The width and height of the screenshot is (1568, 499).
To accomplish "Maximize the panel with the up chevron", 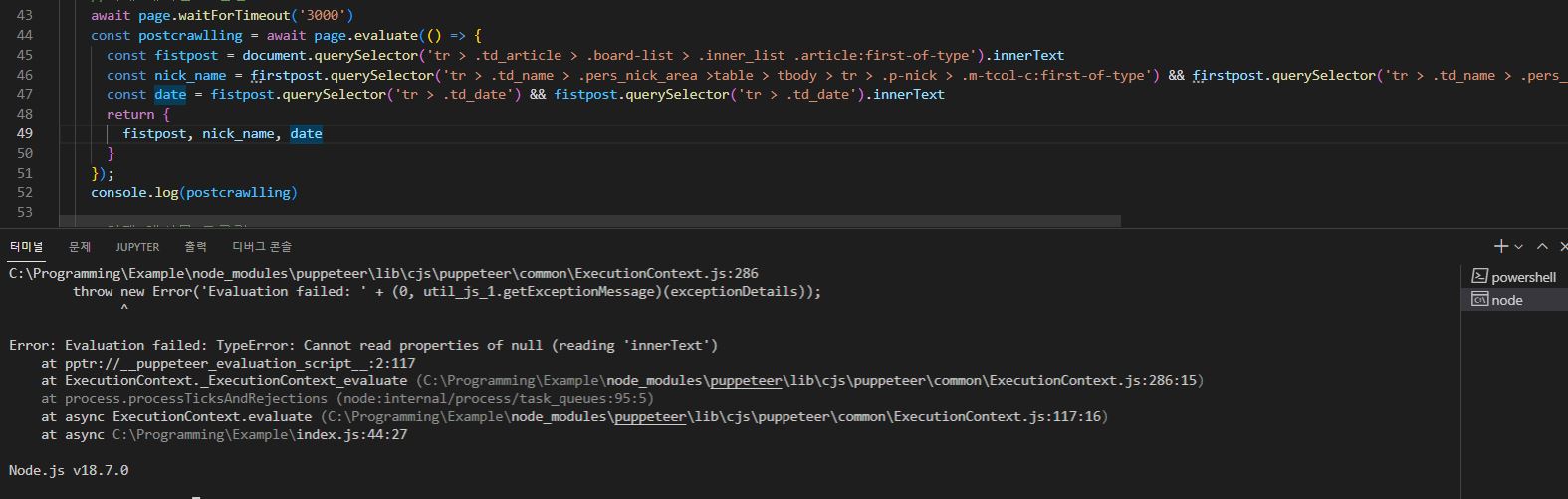I will [x=1542, y=246].
